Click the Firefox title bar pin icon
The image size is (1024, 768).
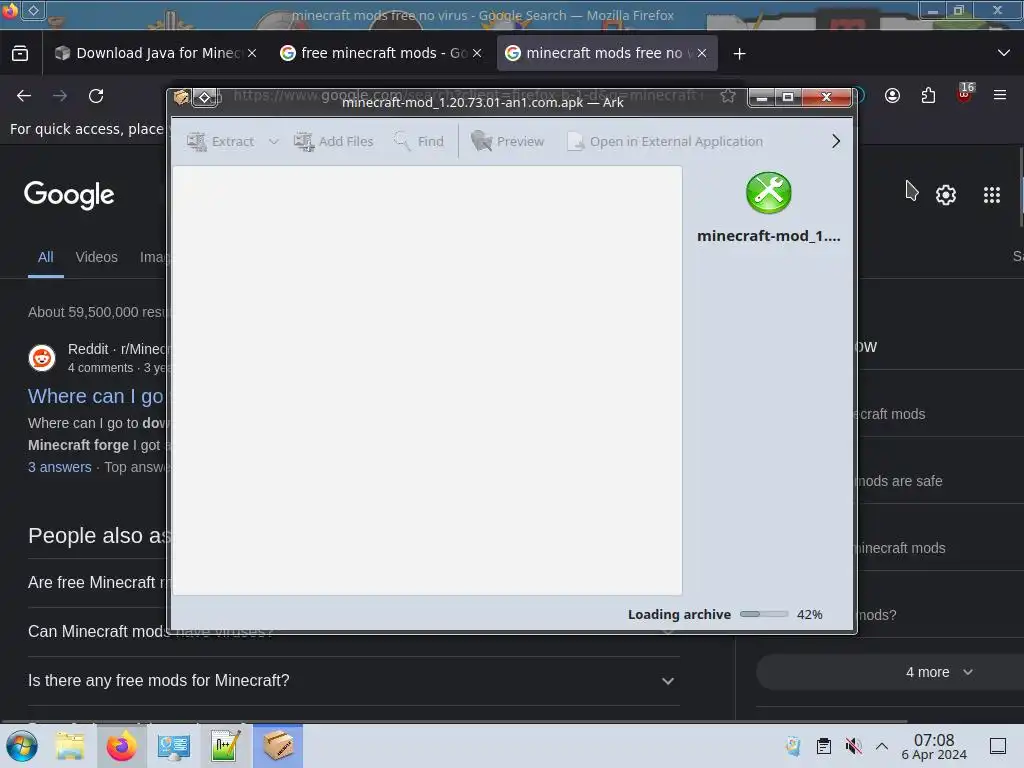[33, 10]
